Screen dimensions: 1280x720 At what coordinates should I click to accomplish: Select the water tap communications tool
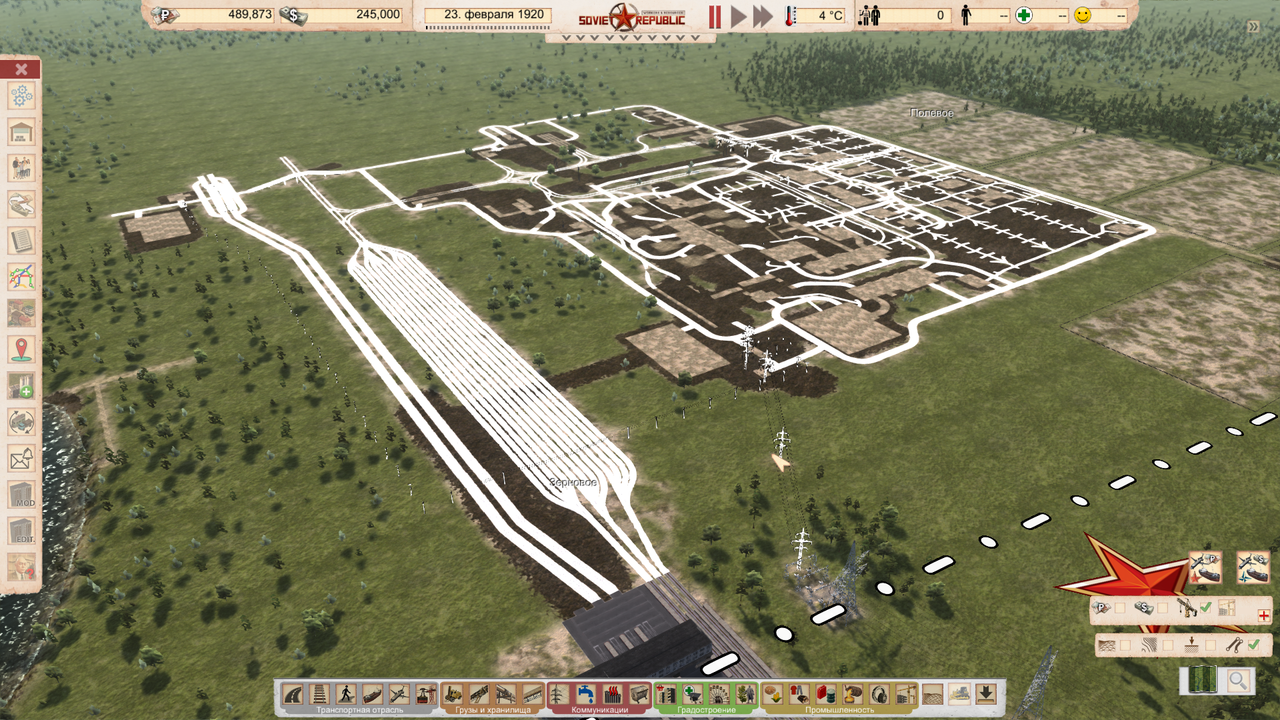click(x=585, y=694)
